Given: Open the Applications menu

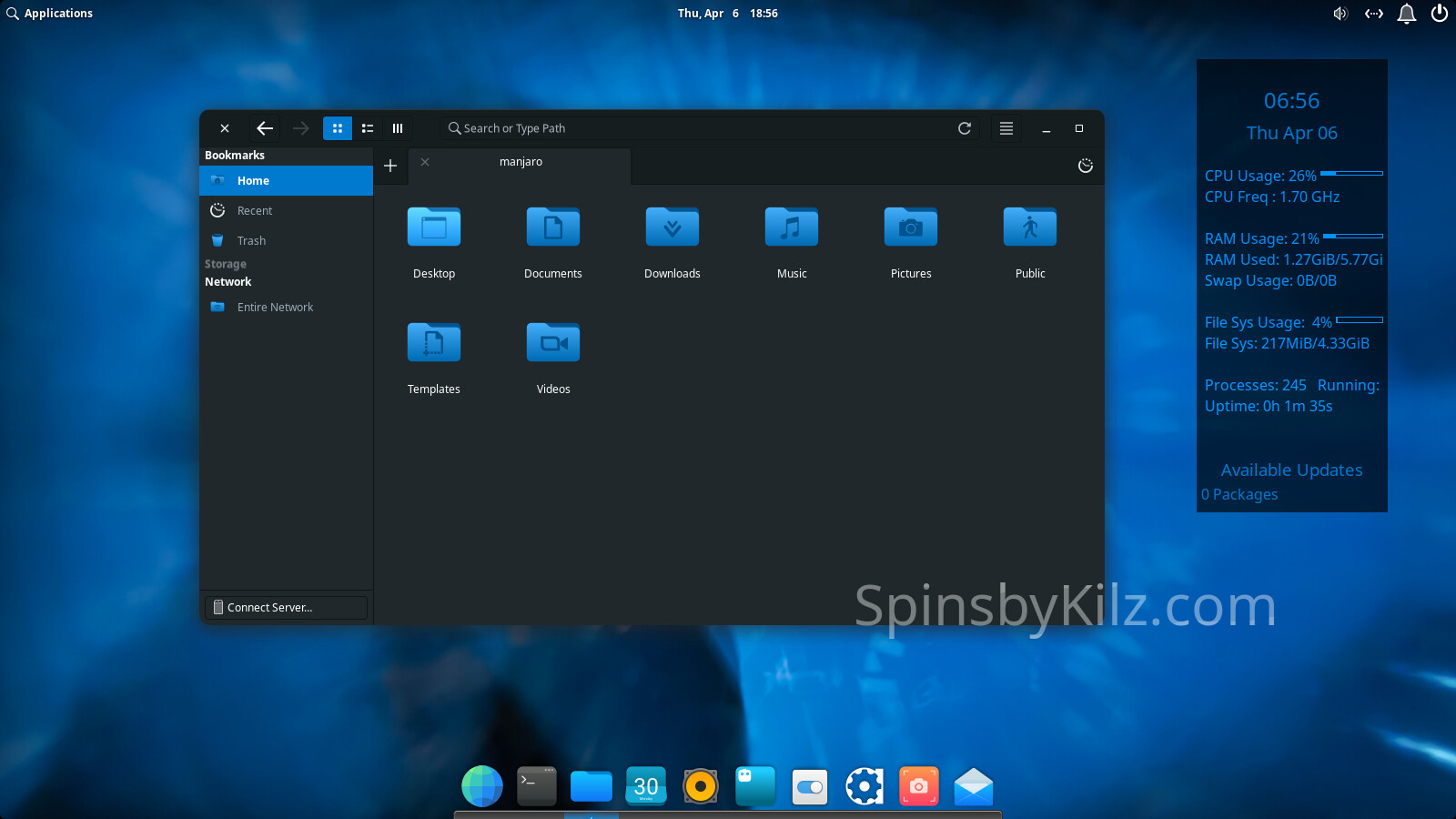Looking at the screenshot, I should (x=50, y=14).
